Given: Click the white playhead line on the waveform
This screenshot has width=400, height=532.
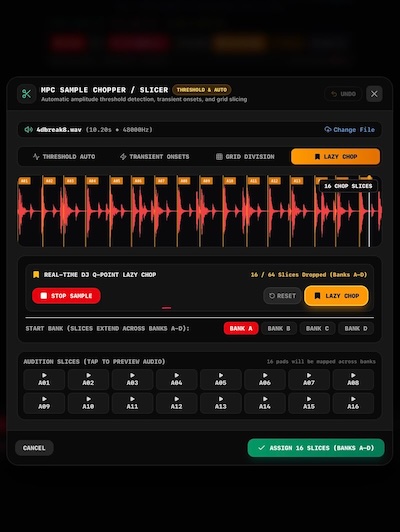Looking at the screenshot, I should (x=369, y=219).
